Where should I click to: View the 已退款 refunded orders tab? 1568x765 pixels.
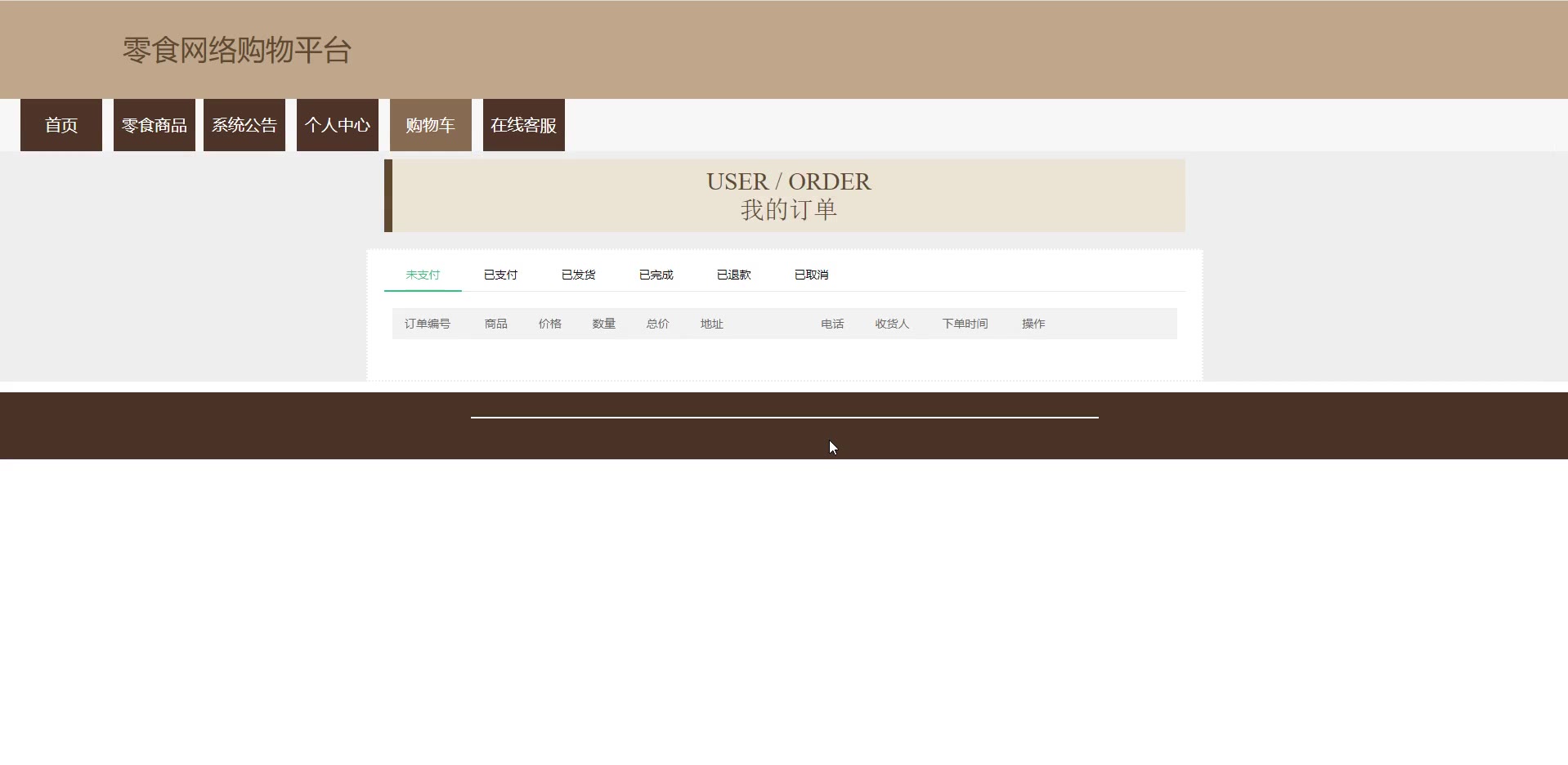(x=733, y=275)
